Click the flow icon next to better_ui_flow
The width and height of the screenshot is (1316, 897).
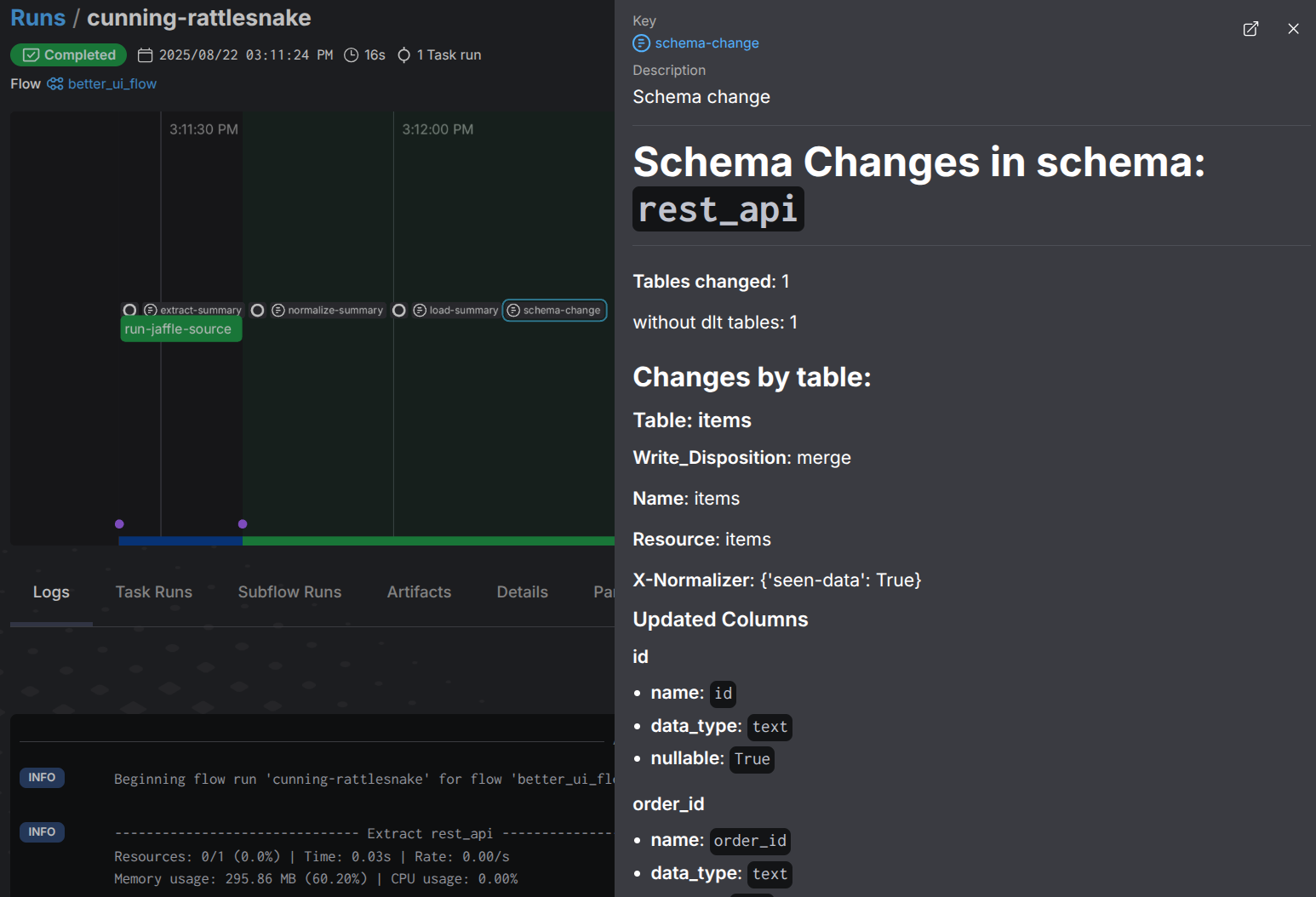tap(55, 83)
